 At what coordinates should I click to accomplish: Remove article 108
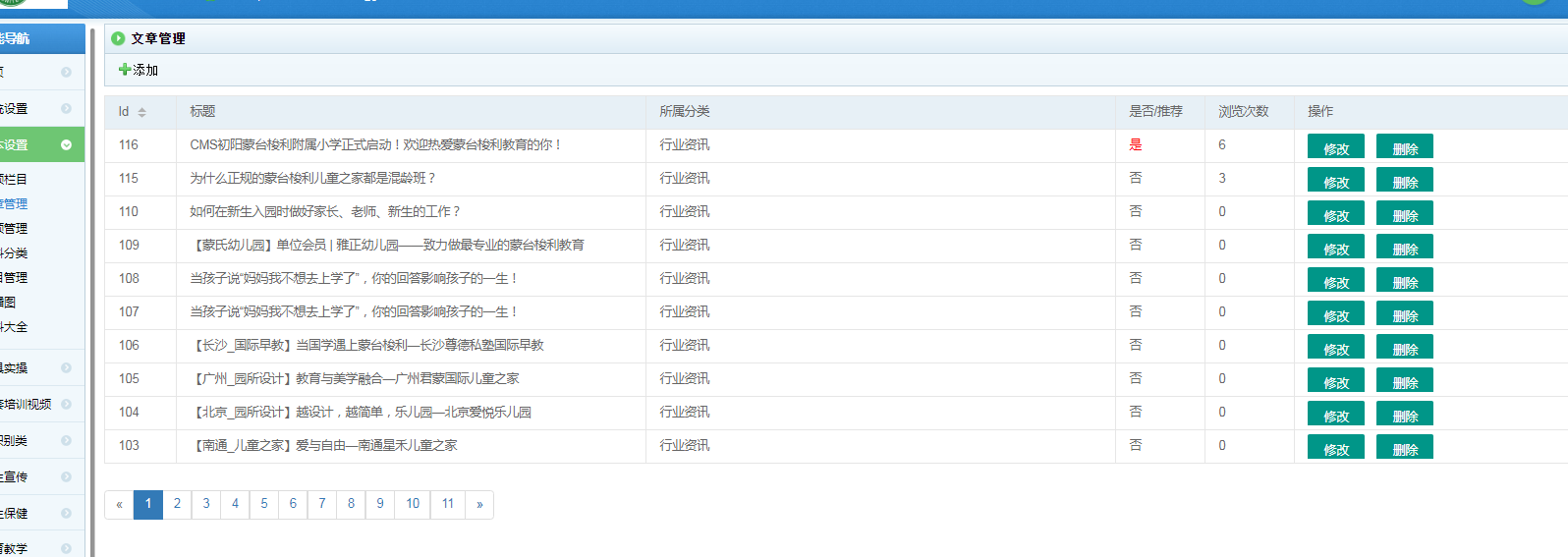click(x=1405, y=280)
